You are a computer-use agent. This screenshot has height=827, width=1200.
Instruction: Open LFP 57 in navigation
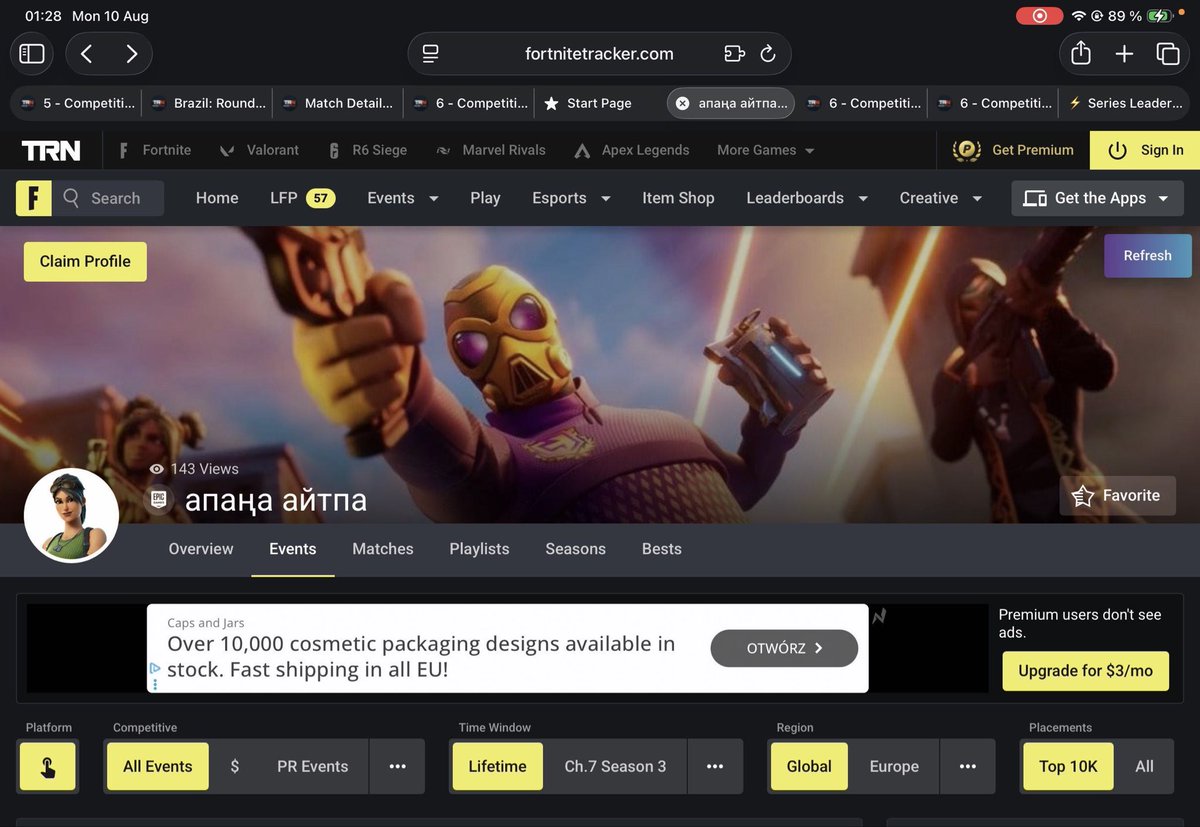(303, 198)
